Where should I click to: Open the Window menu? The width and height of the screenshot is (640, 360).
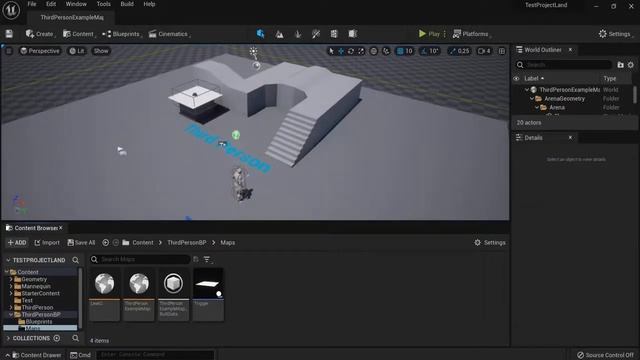[76, 4]
